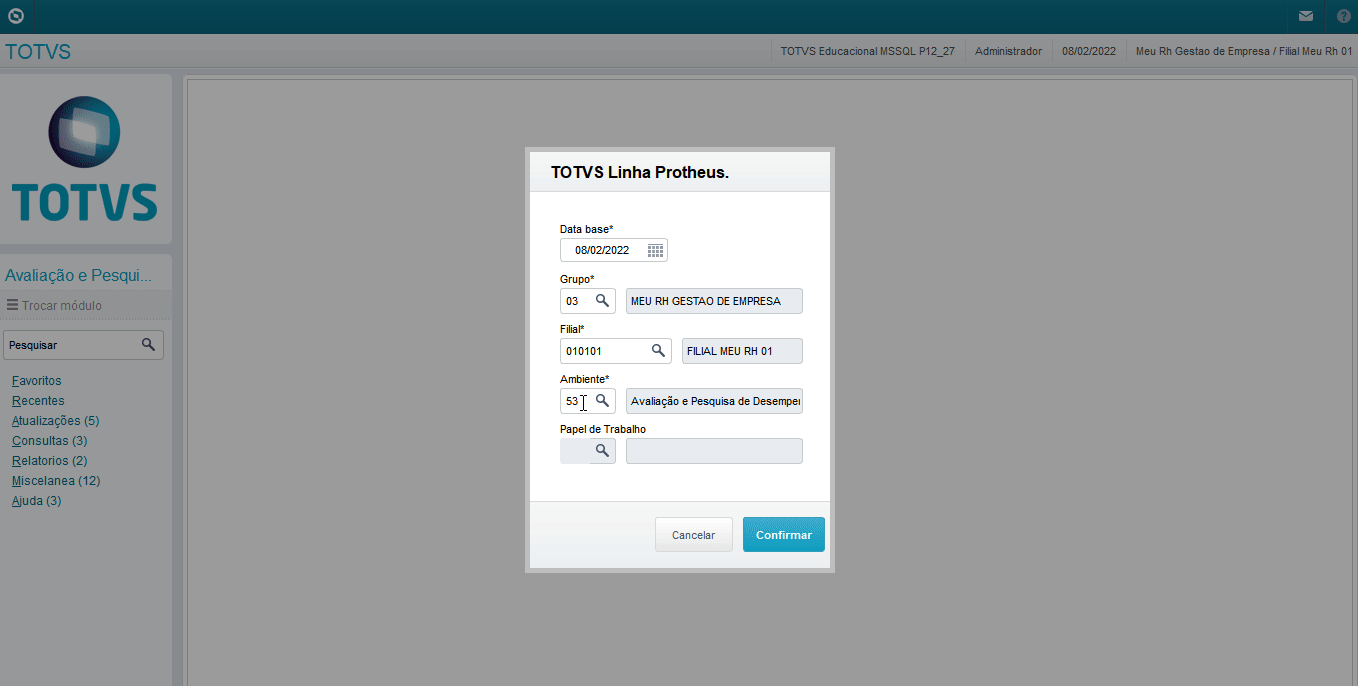Open the Favoritos menu

[x=36, y=381]
